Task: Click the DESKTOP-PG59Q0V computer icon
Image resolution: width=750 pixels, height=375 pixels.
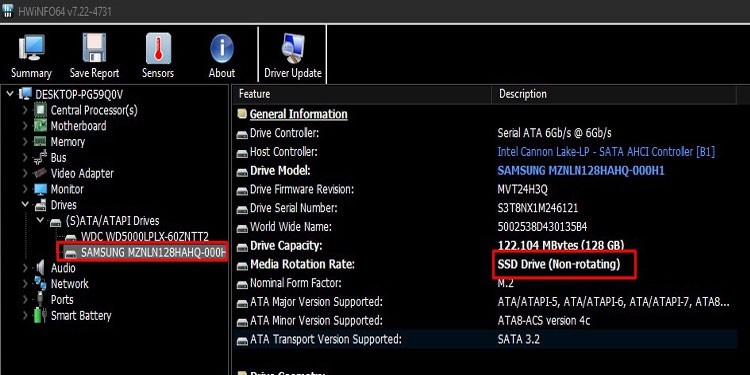Action: 25,94
